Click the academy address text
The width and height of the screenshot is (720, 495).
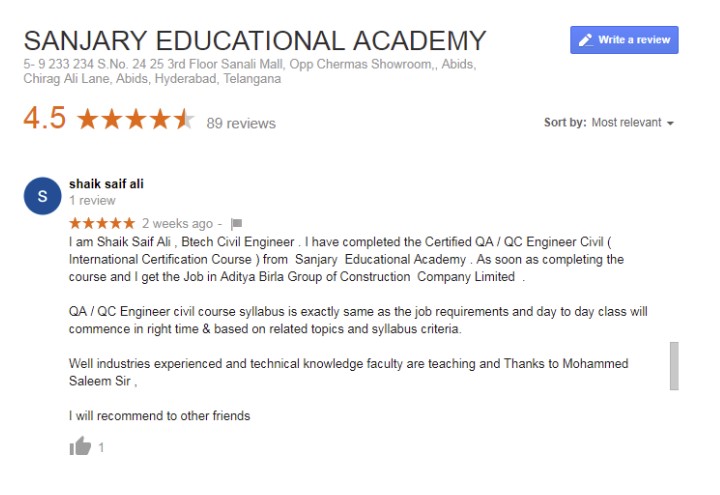[250, 71]
